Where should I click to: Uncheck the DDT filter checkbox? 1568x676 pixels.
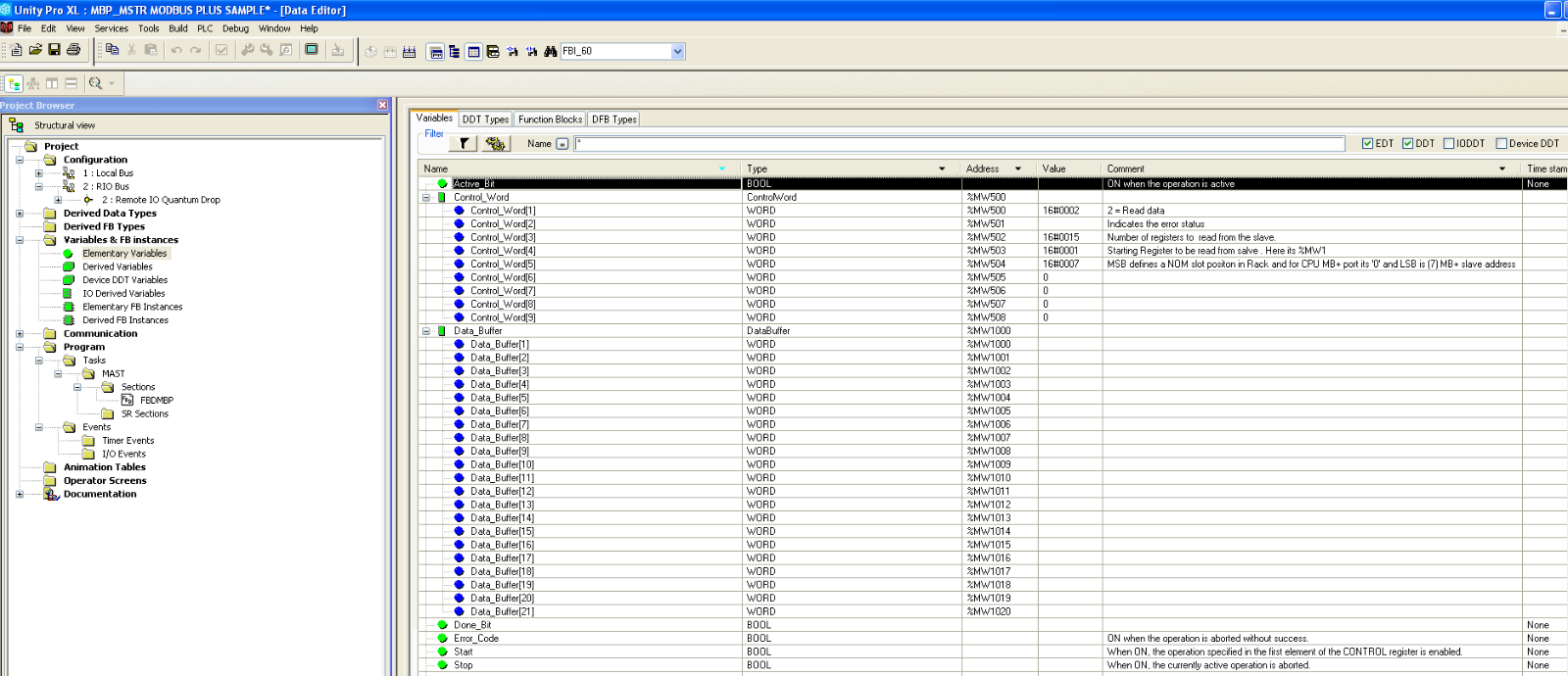[x=1408, y=143]
